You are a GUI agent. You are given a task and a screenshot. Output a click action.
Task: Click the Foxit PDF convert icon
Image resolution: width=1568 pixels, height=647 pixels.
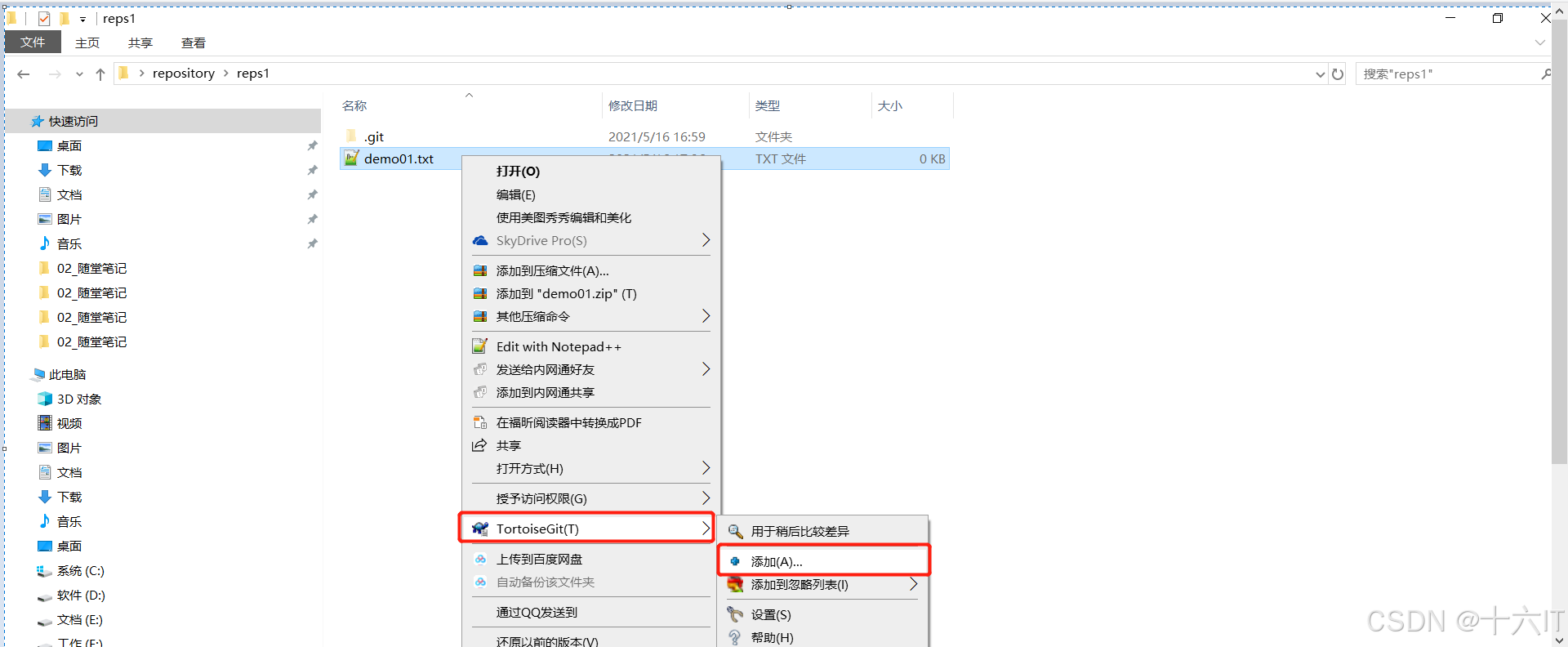[x=480, y=422]
